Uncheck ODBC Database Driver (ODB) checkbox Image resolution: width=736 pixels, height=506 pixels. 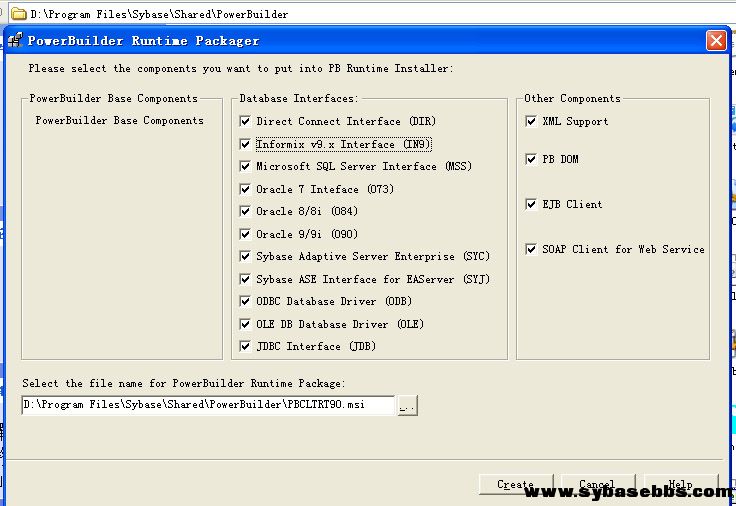245,301
